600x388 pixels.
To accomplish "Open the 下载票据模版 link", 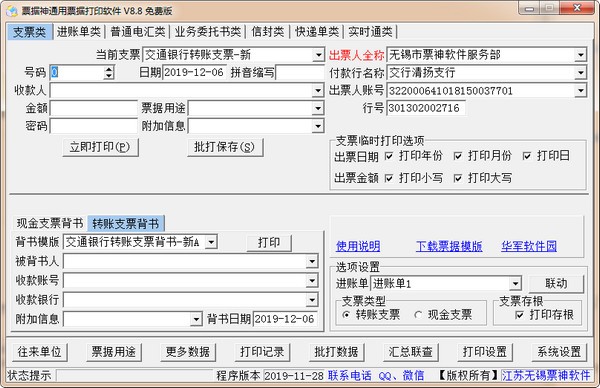I will point(449,246).
